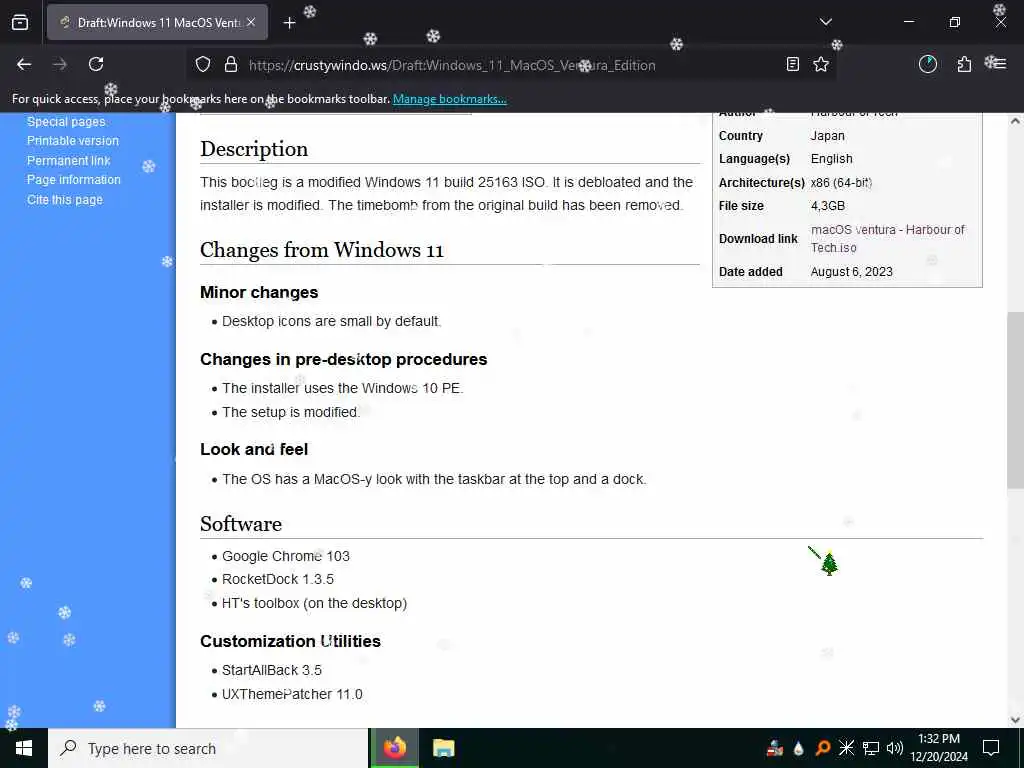Open Printable version sidebar link
The width and height of the screenshot is (1024, 768).
click(x=72, y=140)
